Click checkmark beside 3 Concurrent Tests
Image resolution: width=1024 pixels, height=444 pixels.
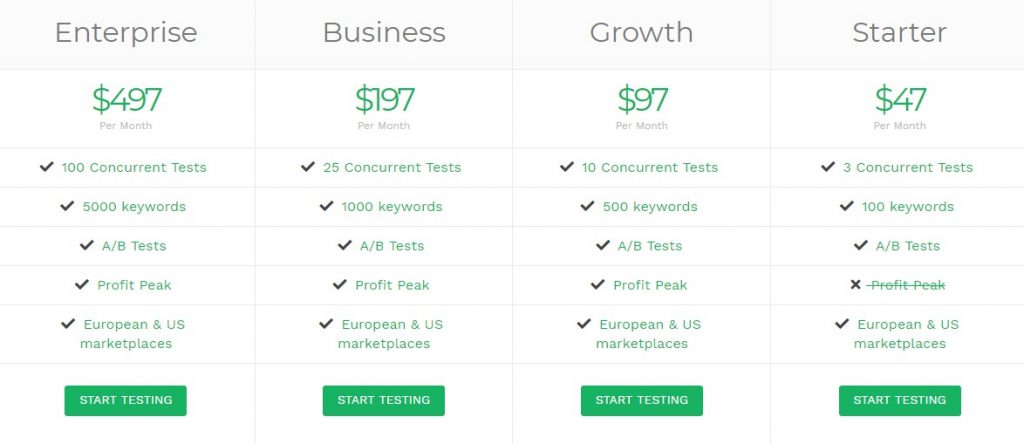(x=827, y=167)
